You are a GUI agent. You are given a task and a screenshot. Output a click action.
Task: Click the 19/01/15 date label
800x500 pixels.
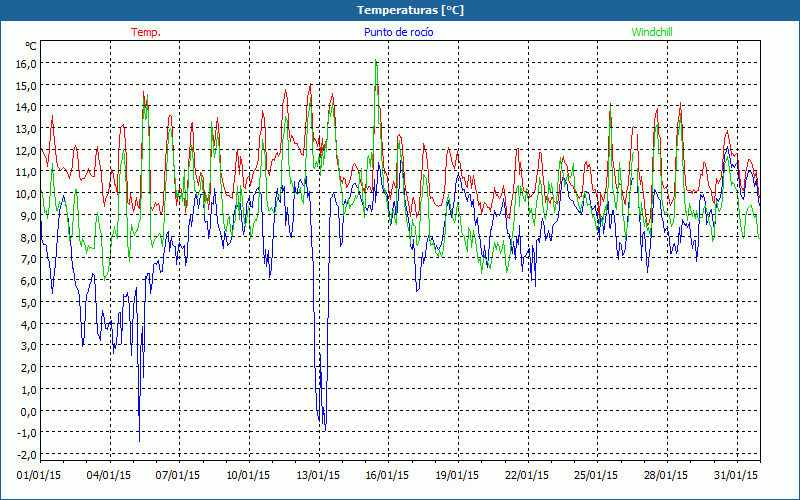457,475
